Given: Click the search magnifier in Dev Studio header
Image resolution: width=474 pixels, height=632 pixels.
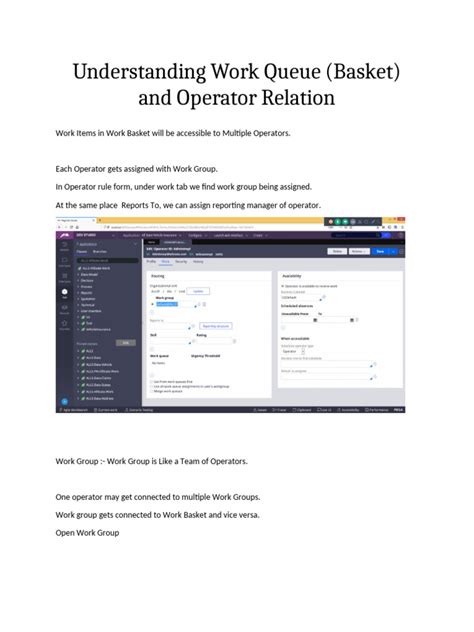Looking at the screenshot, I should click(378, 235).
